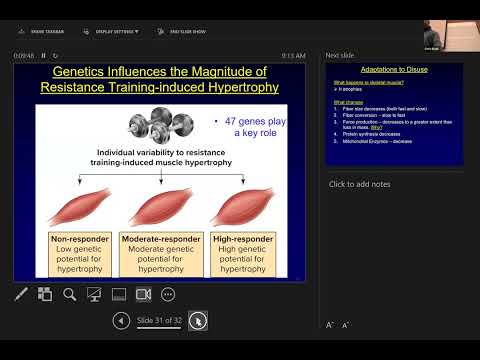Advance to the next slide arrow
This screenshot has height=360, width=480.
[198, 321]
